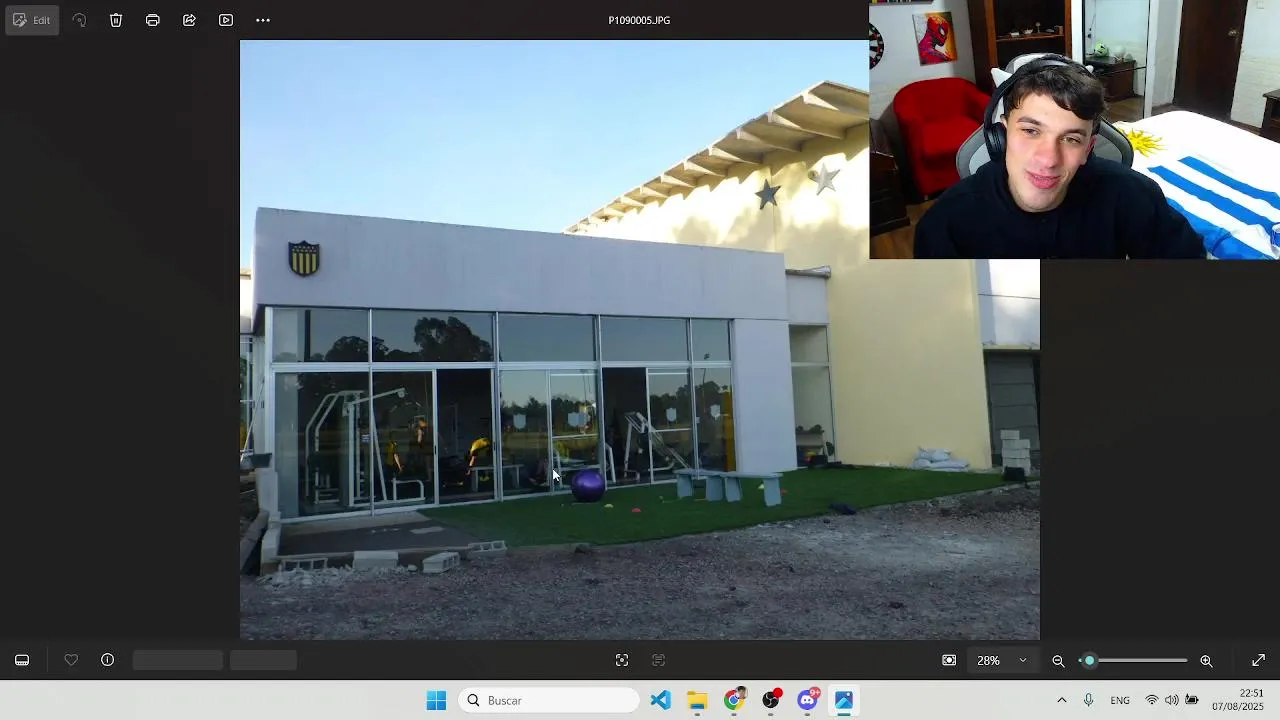This screenshot has width=1280, height=720.
Task: Expand hidden system tray icons chevron
Action: point(1061,700)
